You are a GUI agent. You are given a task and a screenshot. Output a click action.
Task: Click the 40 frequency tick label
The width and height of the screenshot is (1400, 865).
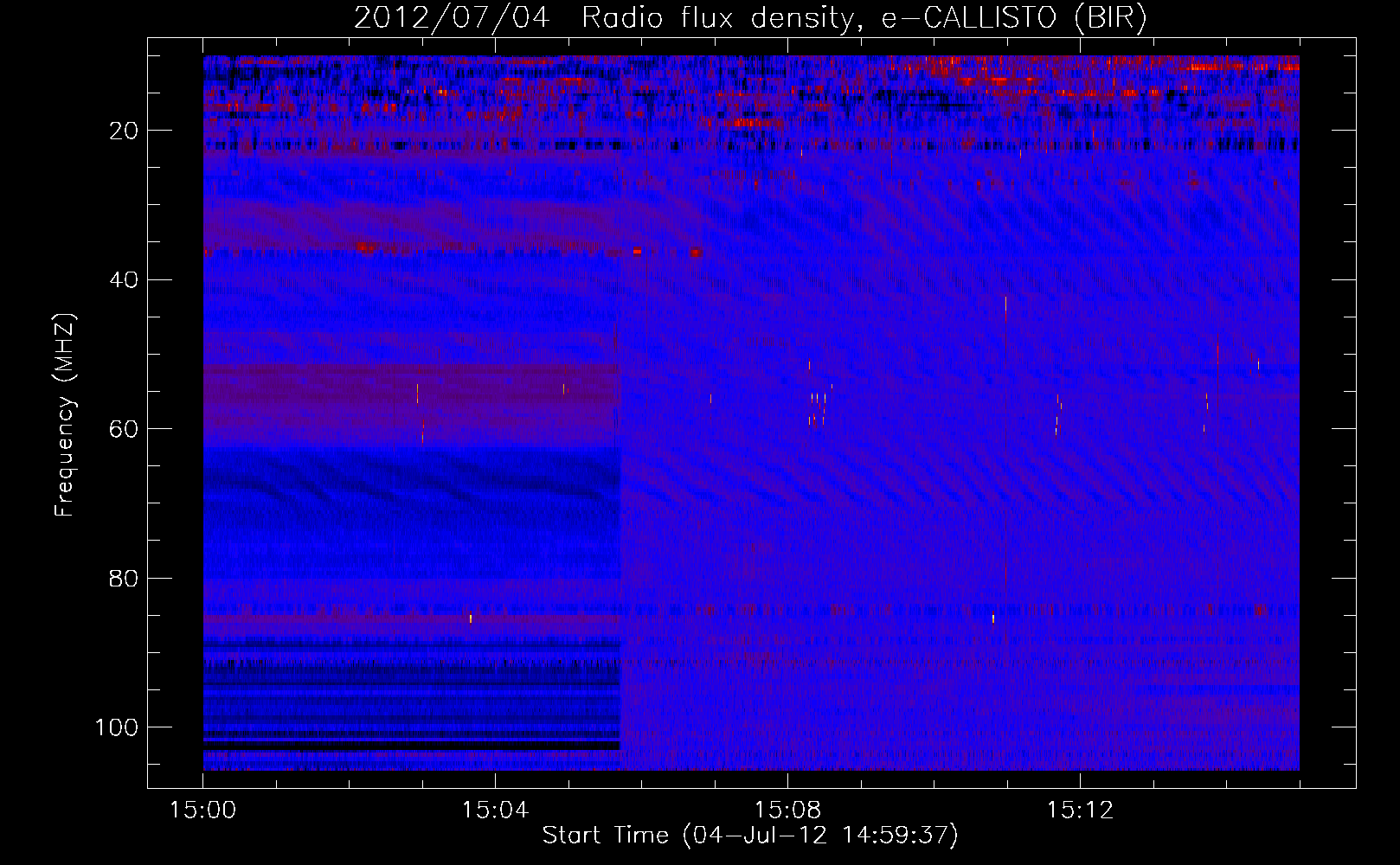[x=124, y=280]
